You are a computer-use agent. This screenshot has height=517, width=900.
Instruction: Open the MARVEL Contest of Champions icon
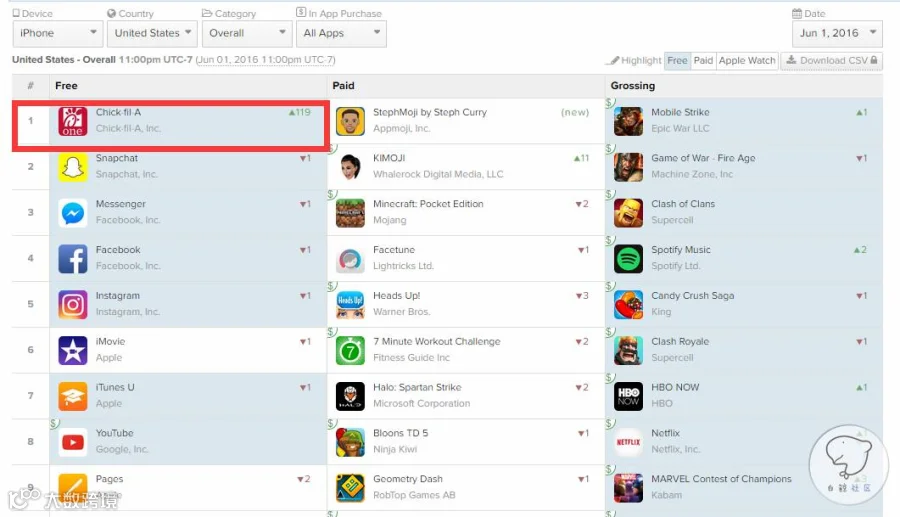(x=628, y=488)
